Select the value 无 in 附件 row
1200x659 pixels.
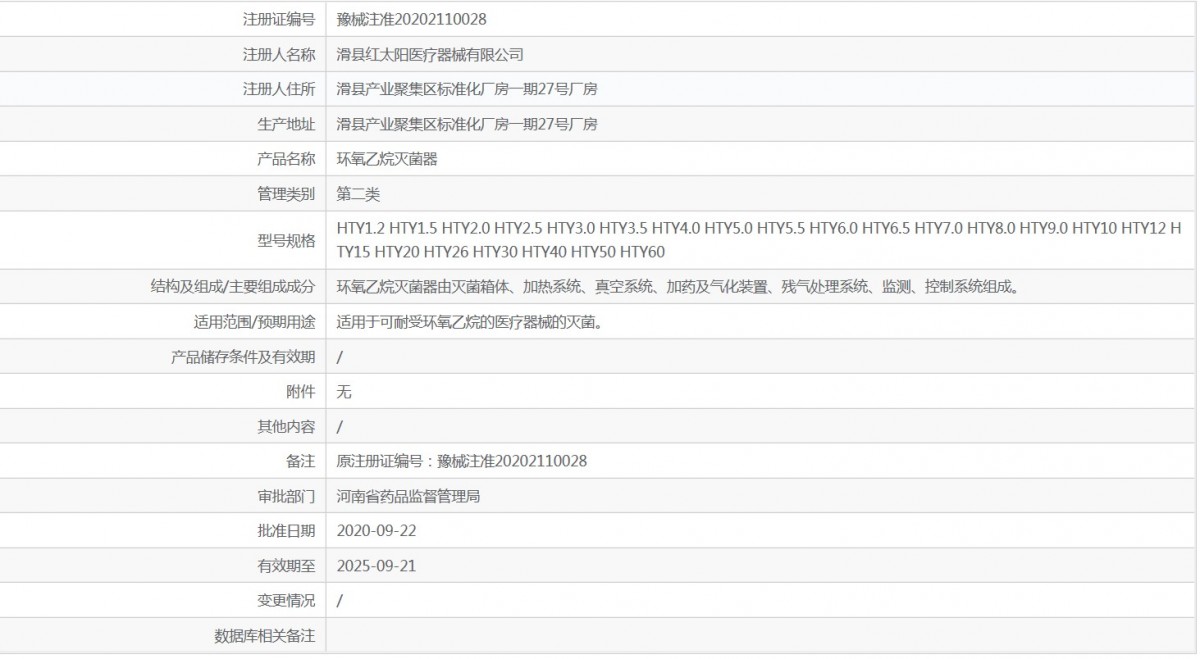click(344, 392)
